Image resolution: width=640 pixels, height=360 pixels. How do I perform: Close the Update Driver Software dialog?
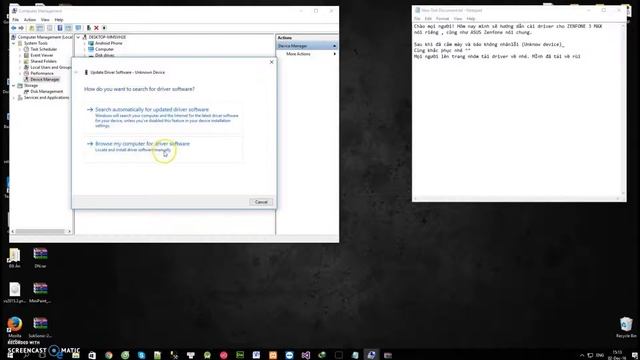click(271, 62)
